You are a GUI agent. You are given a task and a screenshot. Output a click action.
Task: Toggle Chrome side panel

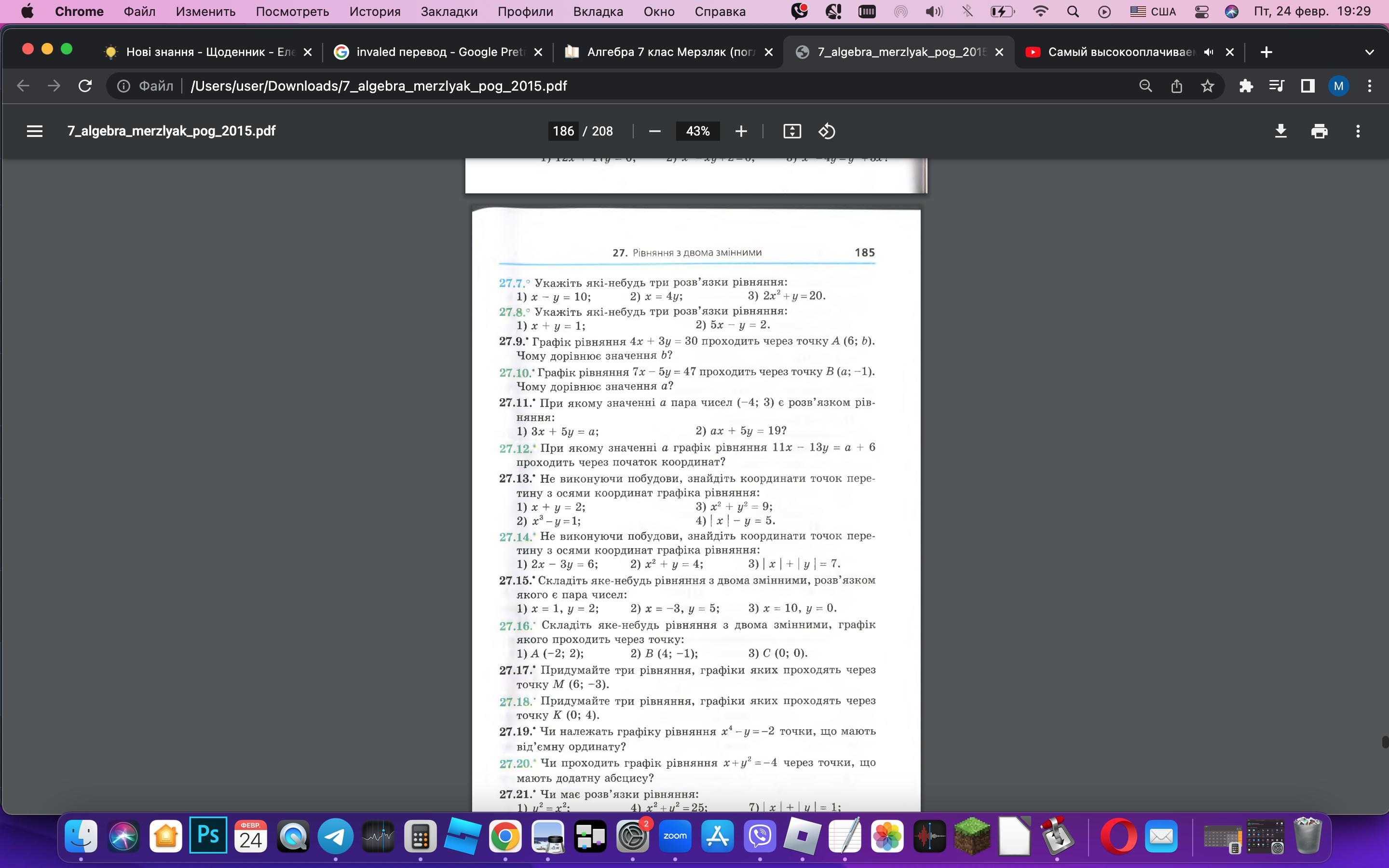pos(1307,86)
